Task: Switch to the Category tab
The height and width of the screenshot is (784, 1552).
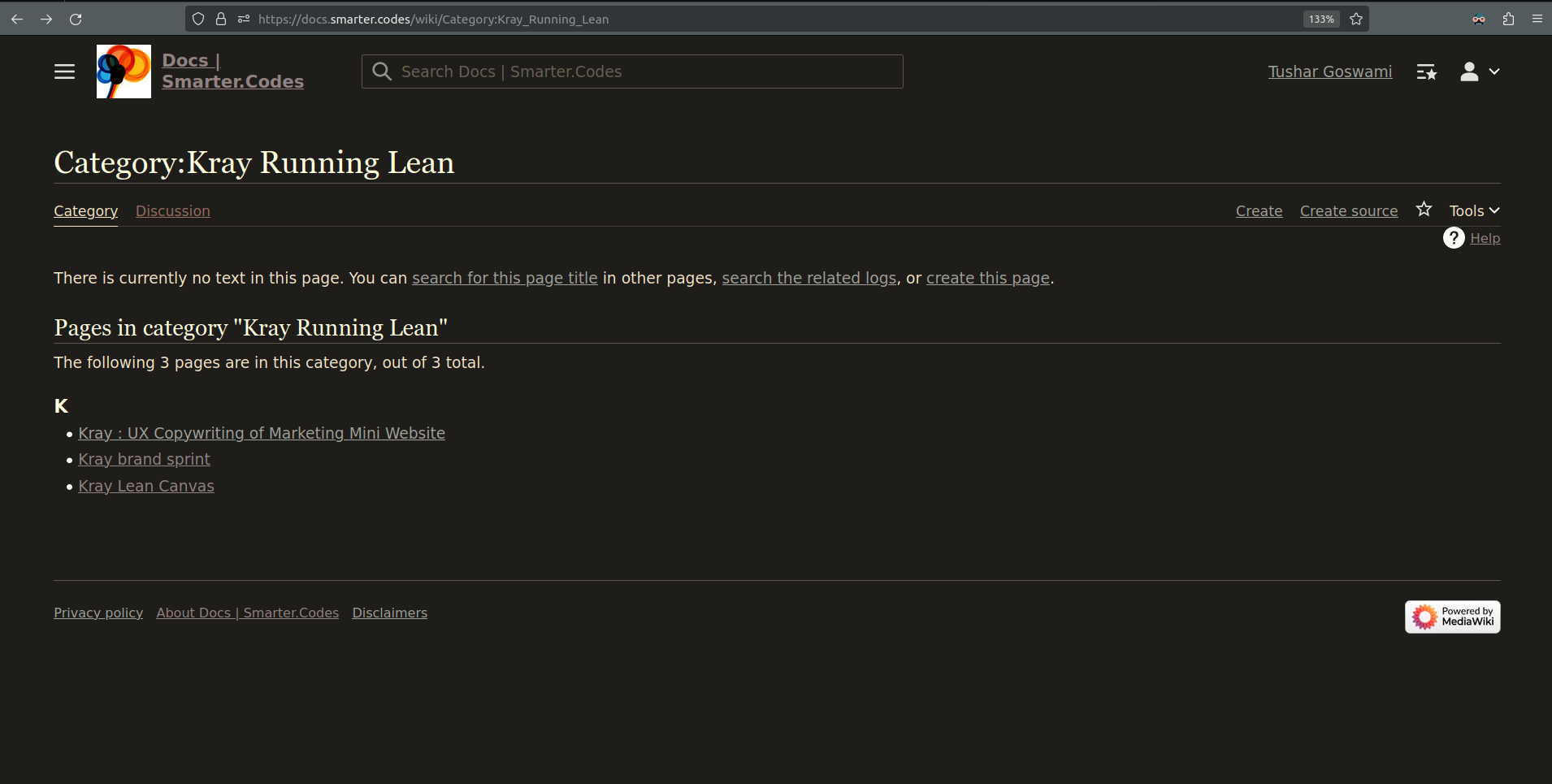Action: pyautogui.click(x=85, y=210)
